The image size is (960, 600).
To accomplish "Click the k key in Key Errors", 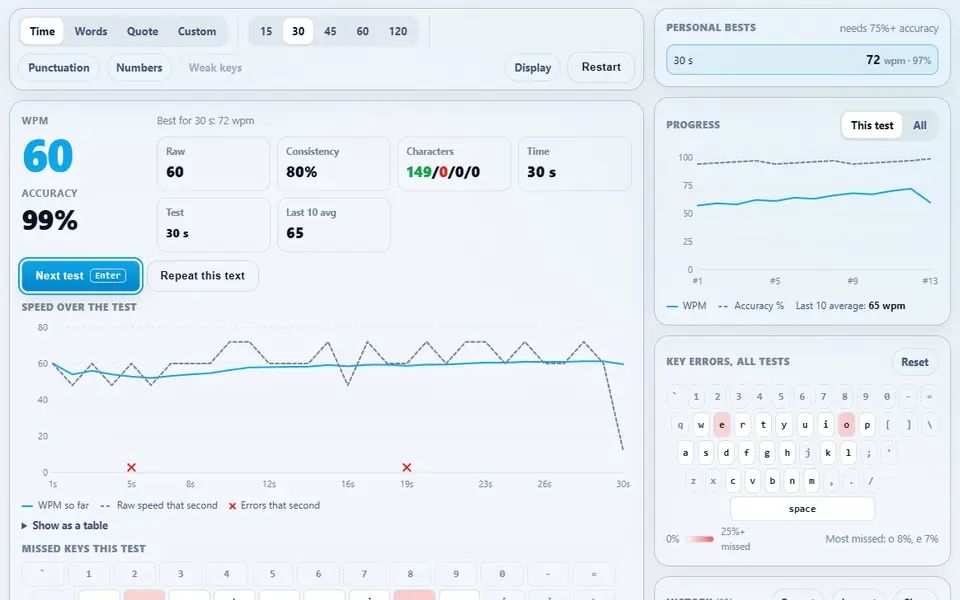I will (x=828, y=452).
